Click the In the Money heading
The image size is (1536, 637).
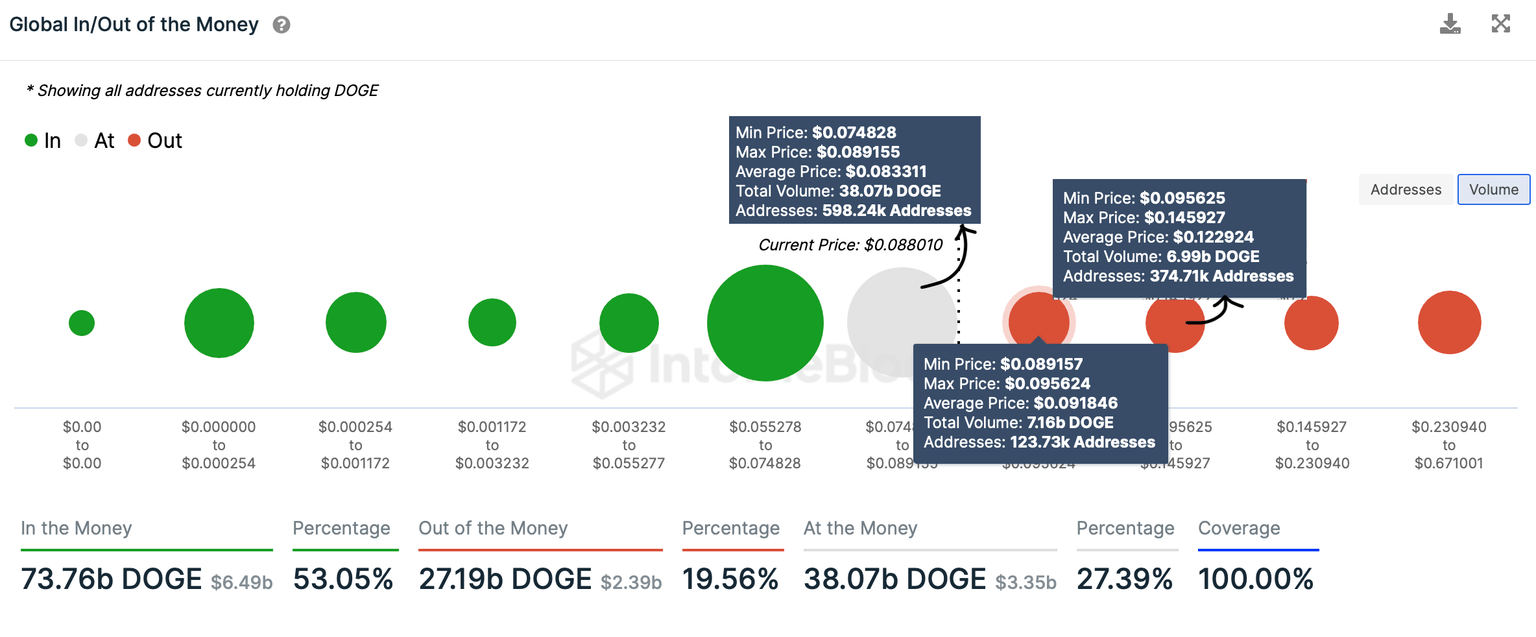point(76,528)
